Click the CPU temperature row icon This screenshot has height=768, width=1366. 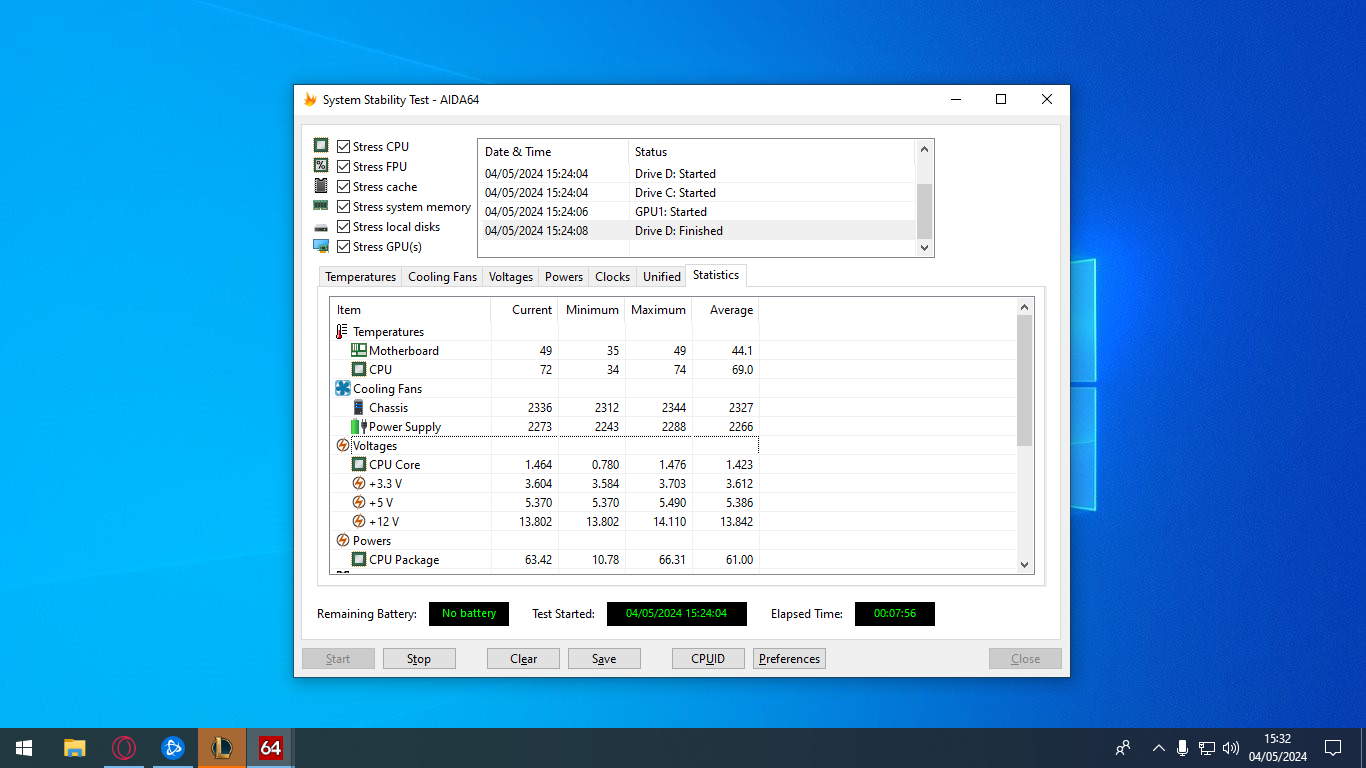pos(359,369)
